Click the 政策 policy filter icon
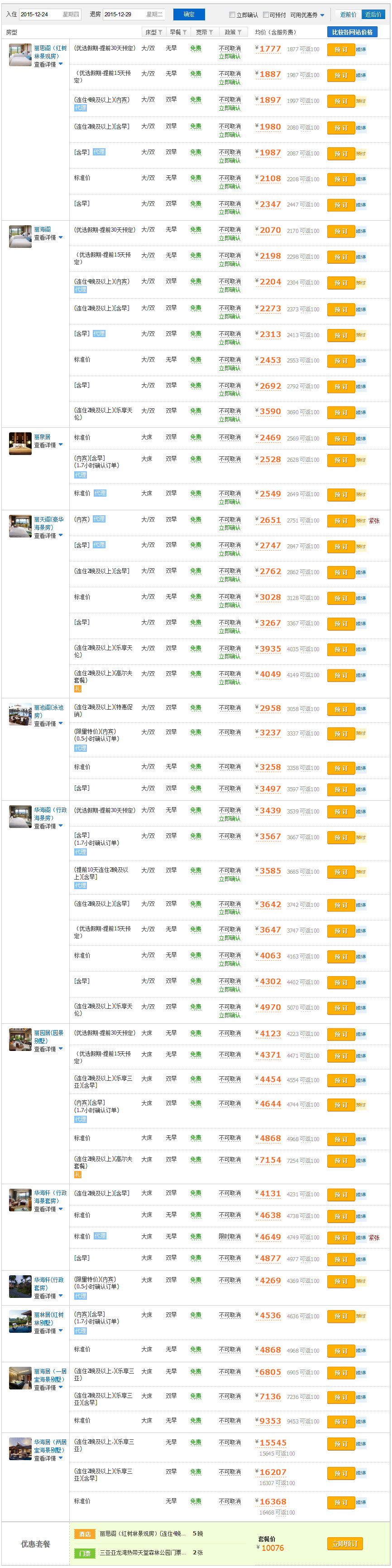Viewport: 392px width, 1568px height. pyautogui.click(x=239, y=32)
